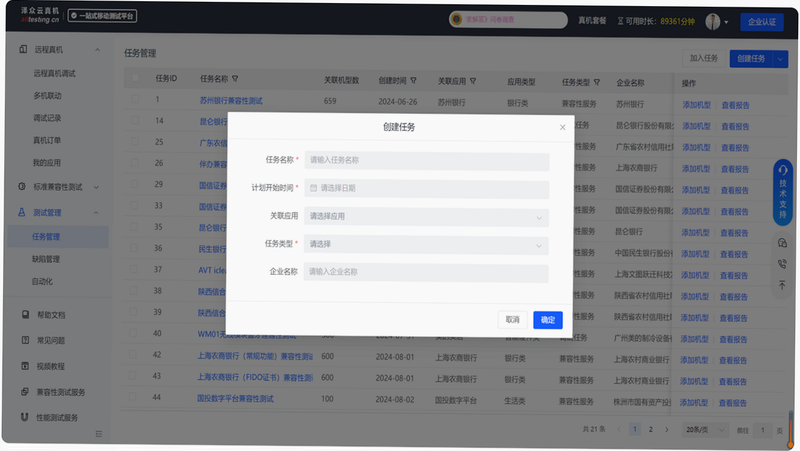
Task: Click the 泽众云真机 logo
Action: pyautogui.click(x=40, y=15)
